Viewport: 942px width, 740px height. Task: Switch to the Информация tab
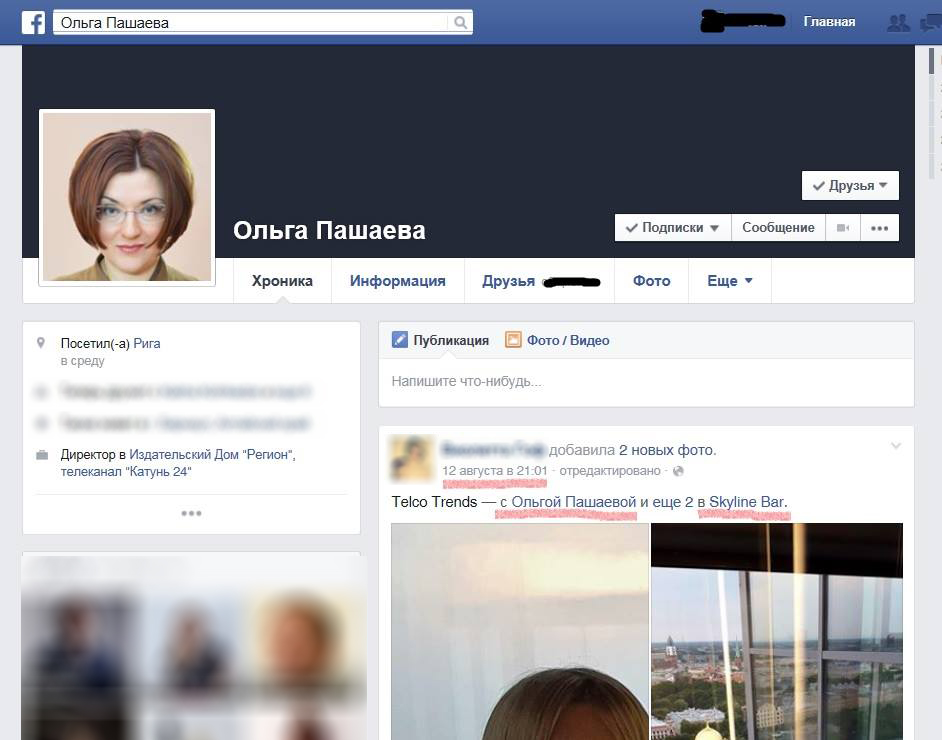[x=397, y=281]
